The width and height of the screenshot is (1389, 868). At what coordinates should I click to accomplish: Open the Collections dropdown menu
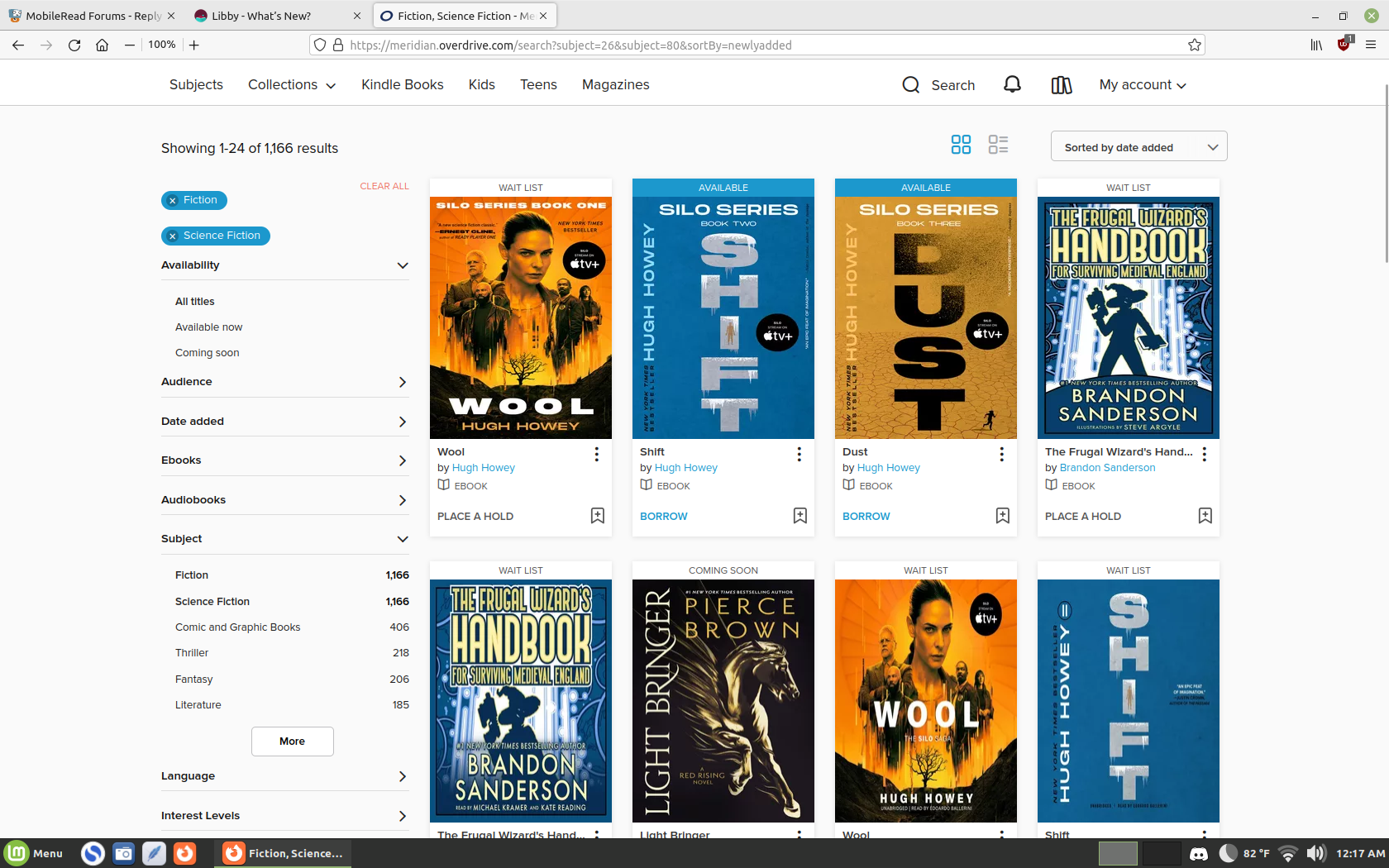292,85
